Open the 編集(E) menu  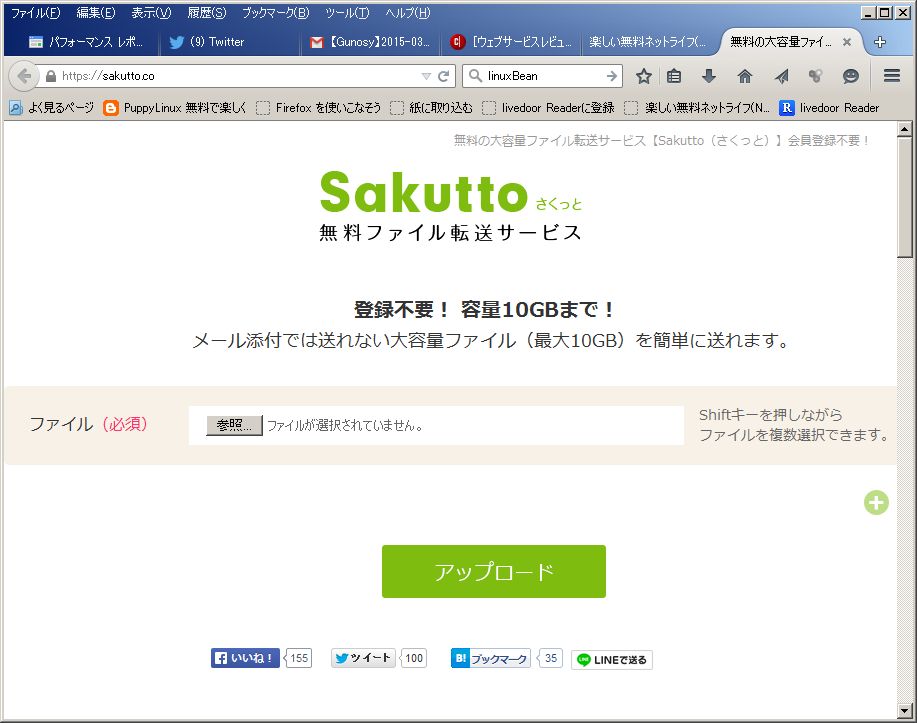tap(96, 12)
